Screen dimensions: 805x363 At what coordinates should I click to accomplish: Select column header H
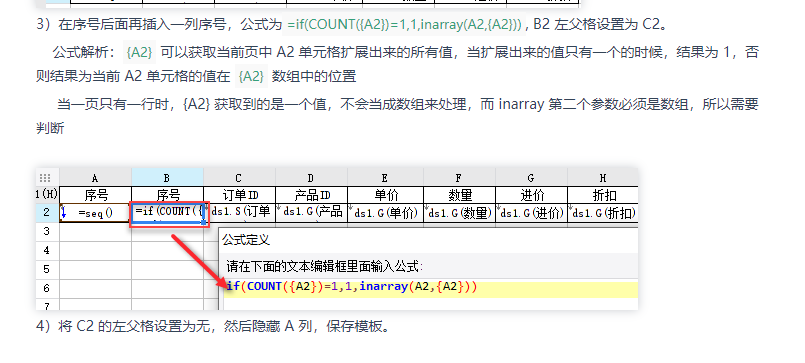pyautogui.click(x=603, y=178)
